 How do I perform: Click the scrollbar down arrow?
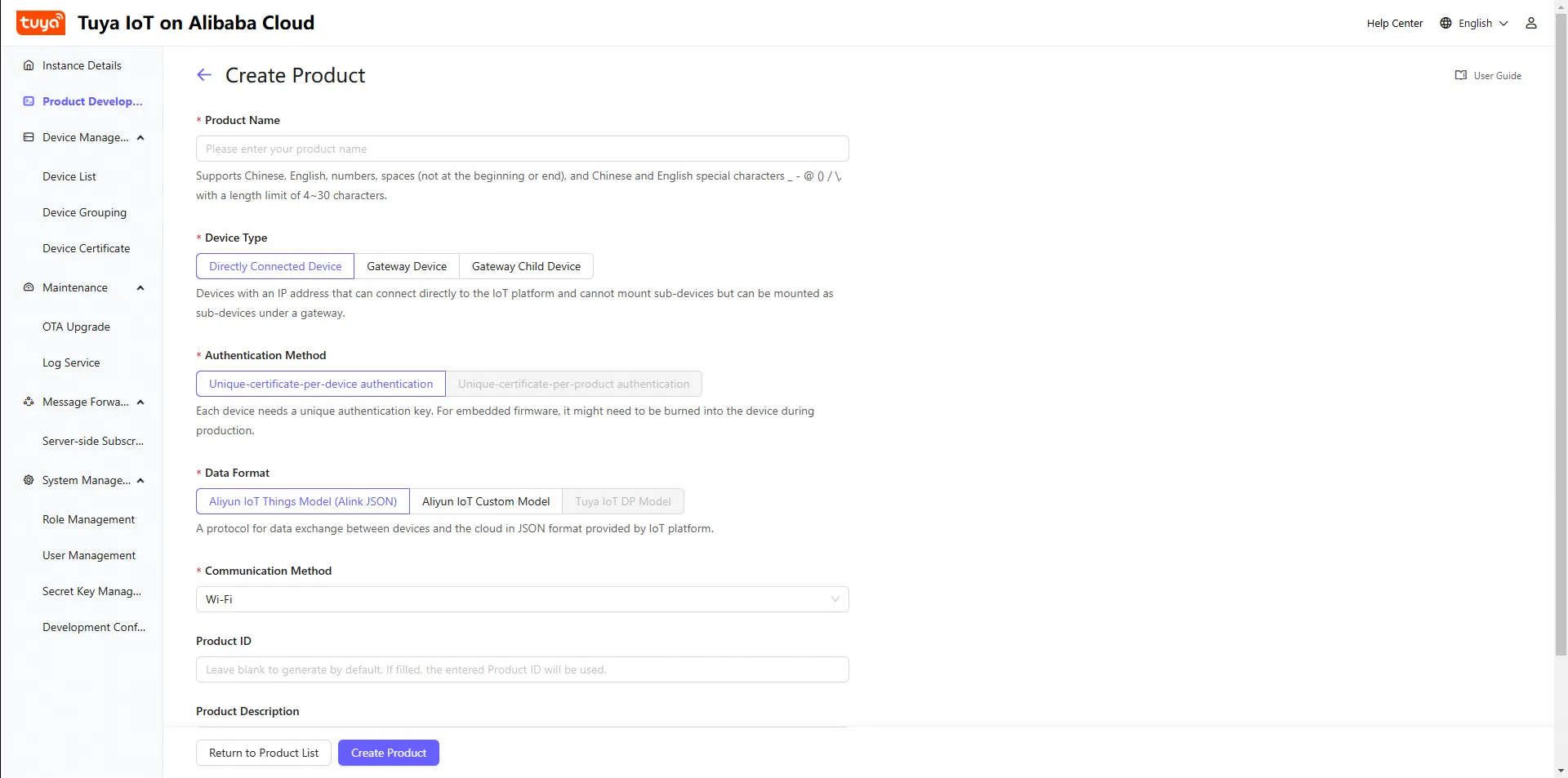[1561, 771]
